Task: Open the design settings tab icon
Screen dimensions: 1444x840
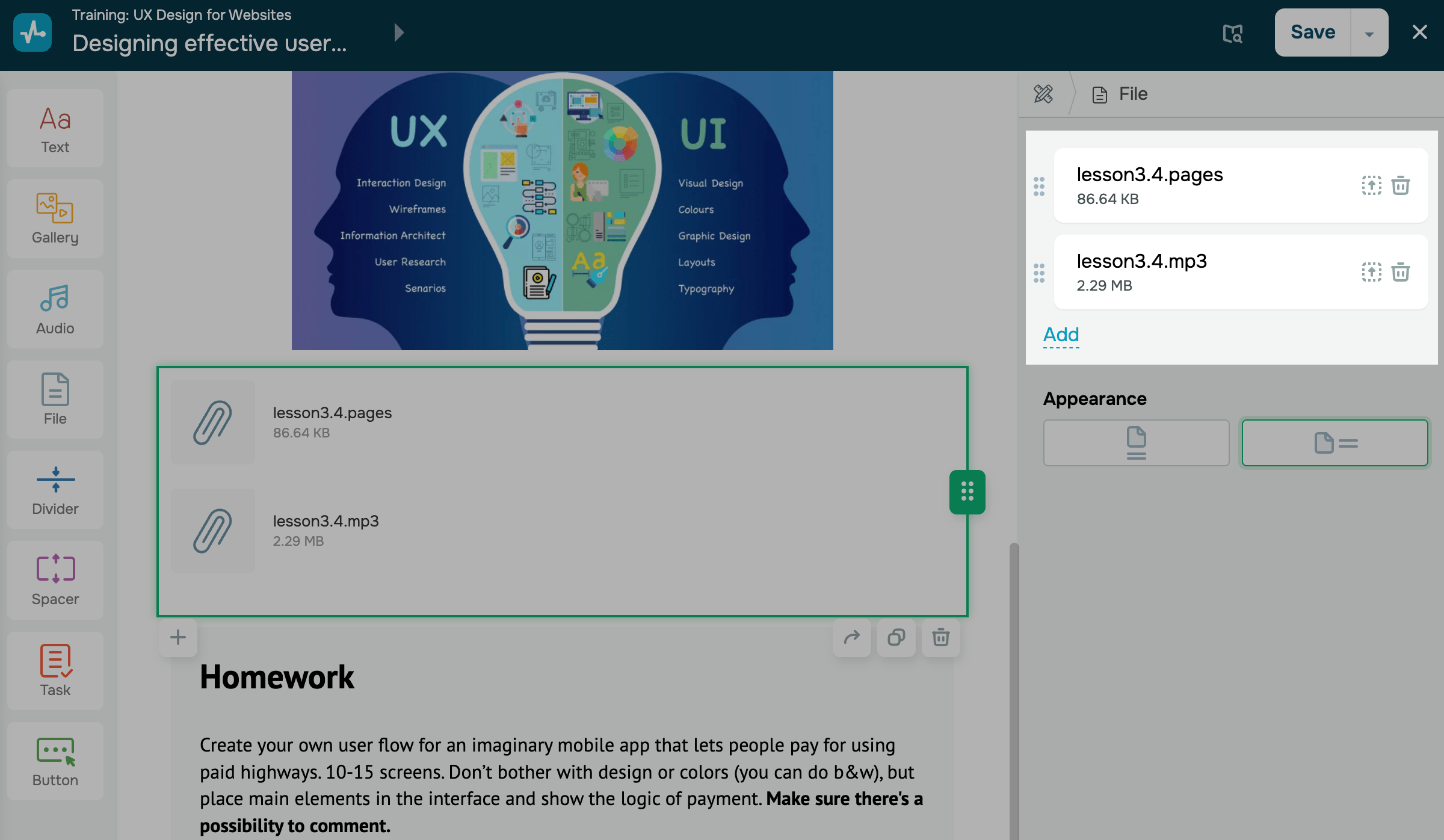Action: (x=1043, y=94)
